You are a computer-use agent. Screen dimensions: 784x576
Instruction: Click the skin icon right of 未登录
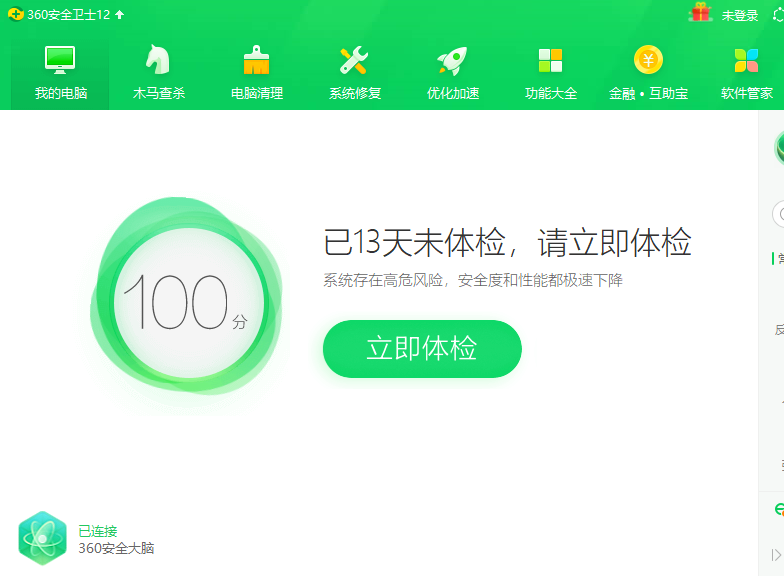[778, 15]
